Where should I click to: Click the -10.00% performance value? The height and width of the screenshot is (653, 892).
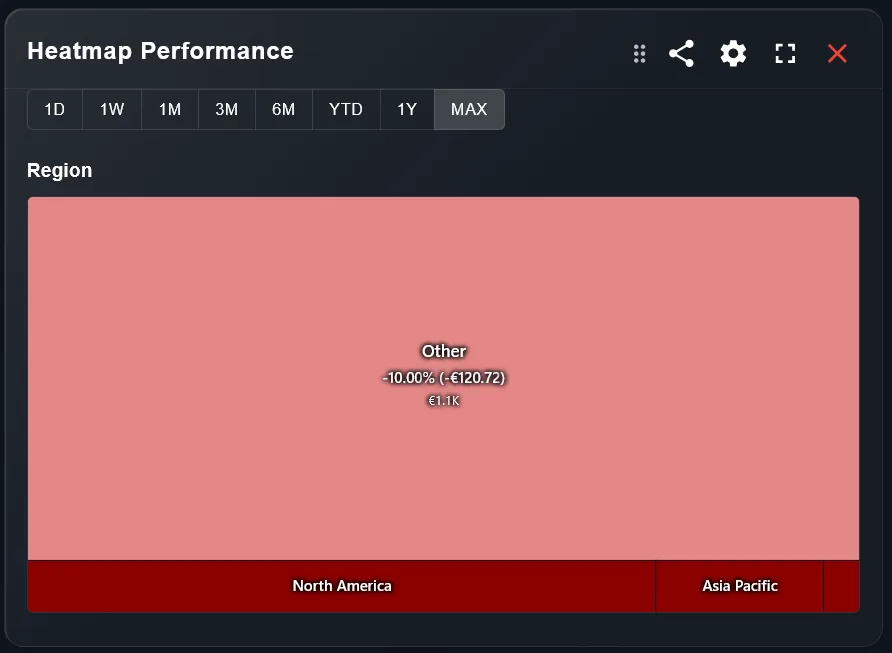click(443, 378)
